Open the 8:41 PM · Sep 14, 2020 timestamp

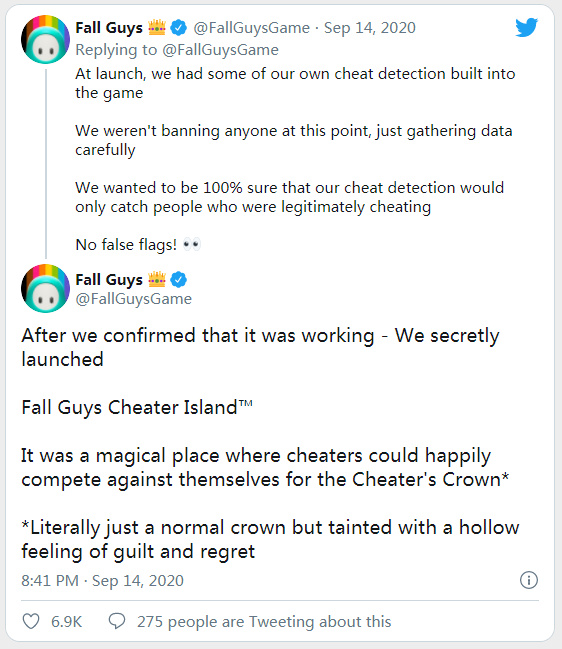[x=102, y=580]
